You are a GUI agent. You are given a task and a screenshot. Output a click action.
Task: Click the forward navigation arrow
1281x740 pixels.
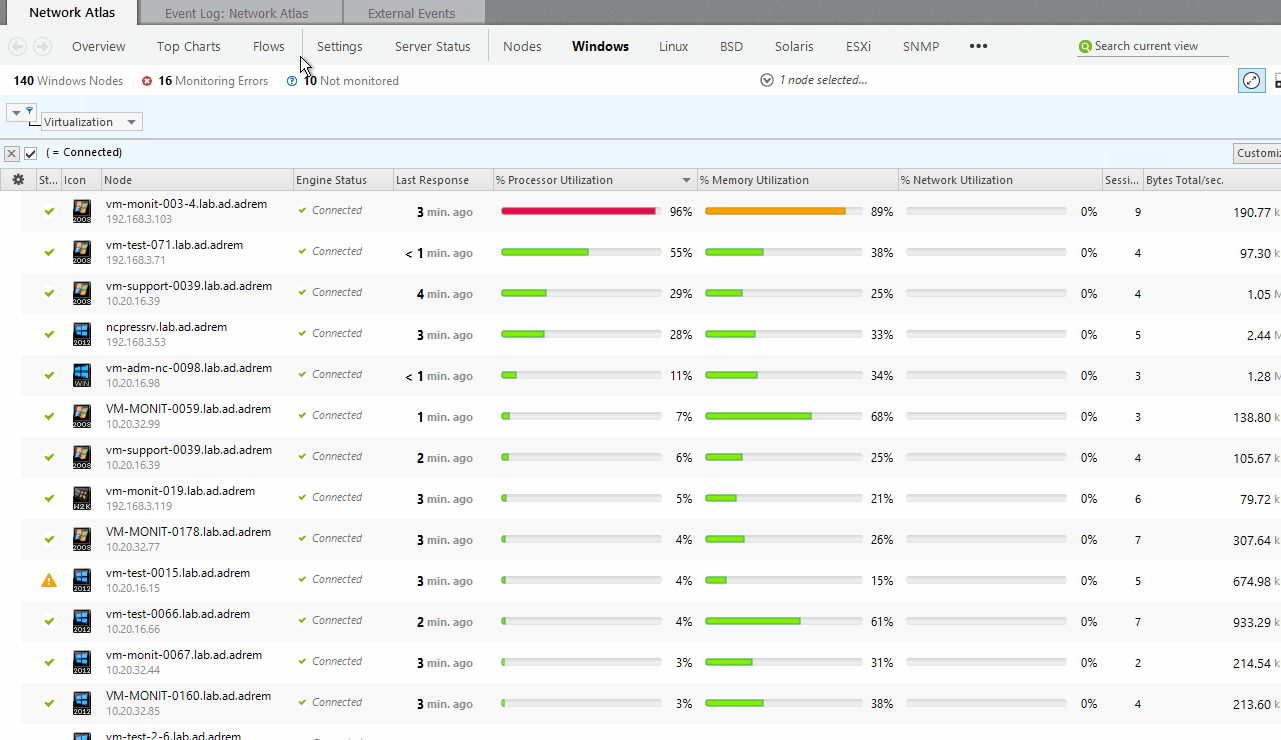(42, 46)
